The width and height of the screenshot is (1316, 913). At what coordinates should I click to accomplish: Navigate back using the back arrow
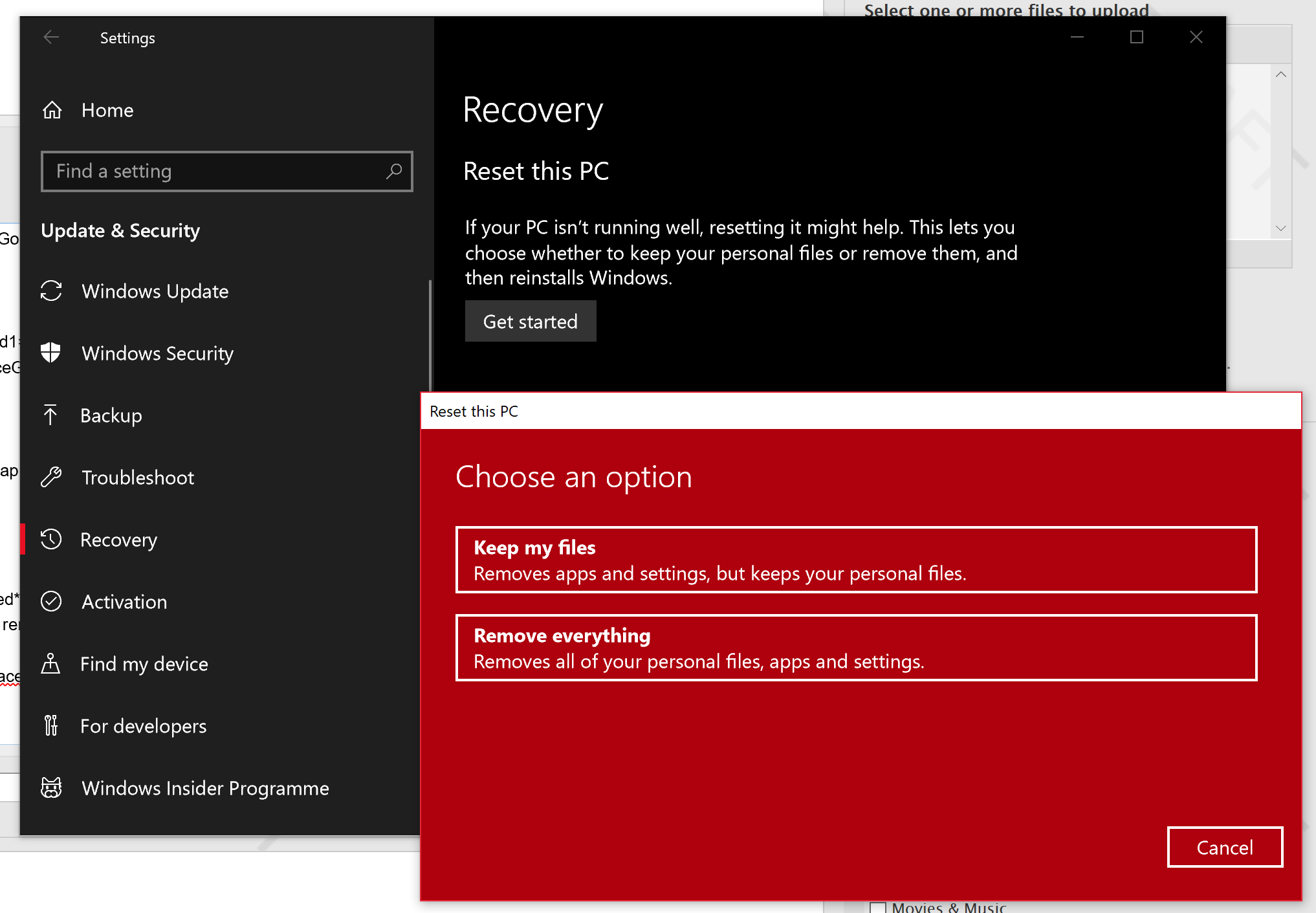coord(51,38)
